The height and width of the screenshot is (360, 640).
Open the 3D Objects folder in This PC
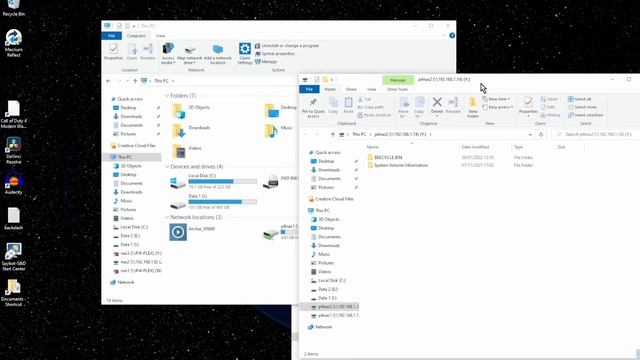pos(191,110)
